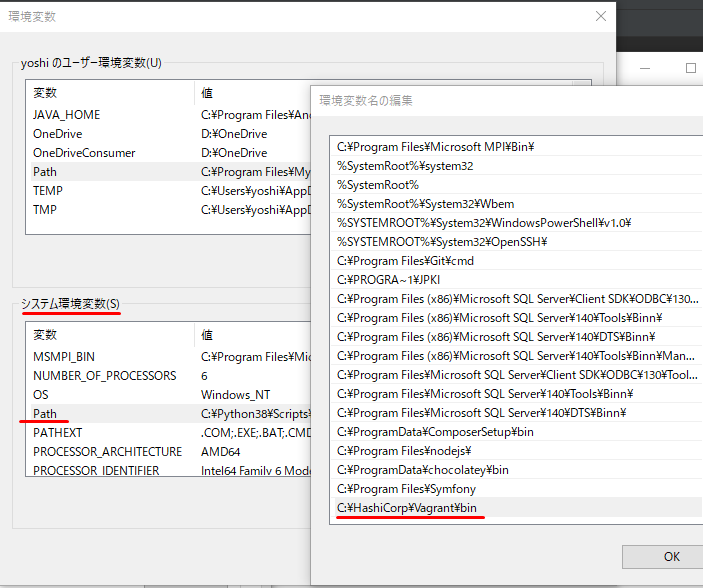Select ComposerSetup\bin path entry

[518, 431]
